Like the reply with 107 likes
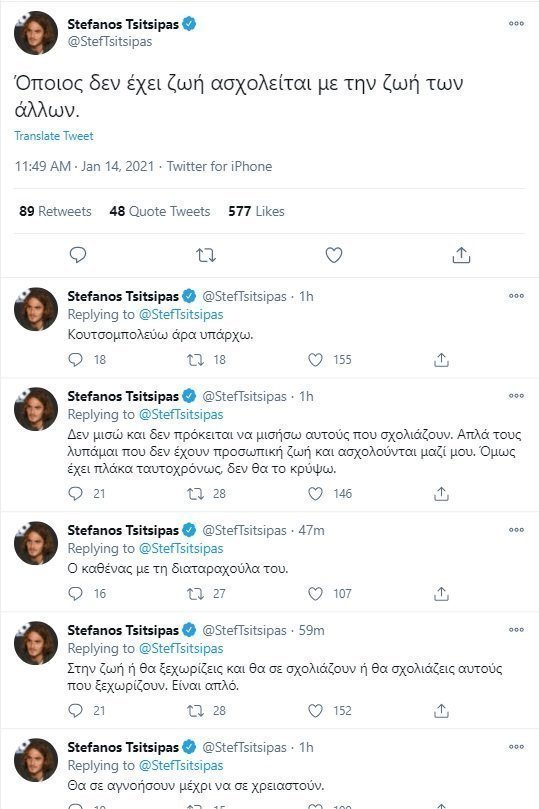The image size is (539, 809). click(315, 594)
